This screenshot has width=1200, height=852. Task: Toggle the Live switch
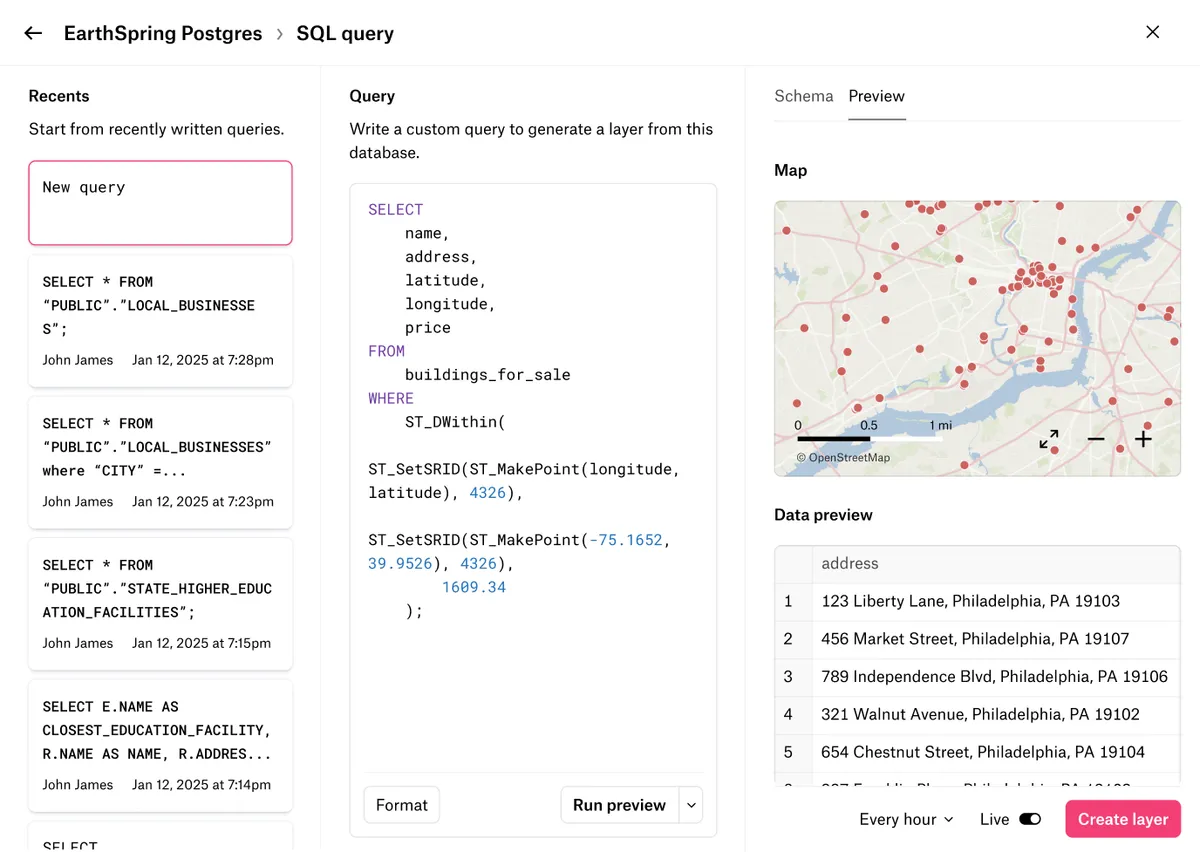tap(1030, 819)
